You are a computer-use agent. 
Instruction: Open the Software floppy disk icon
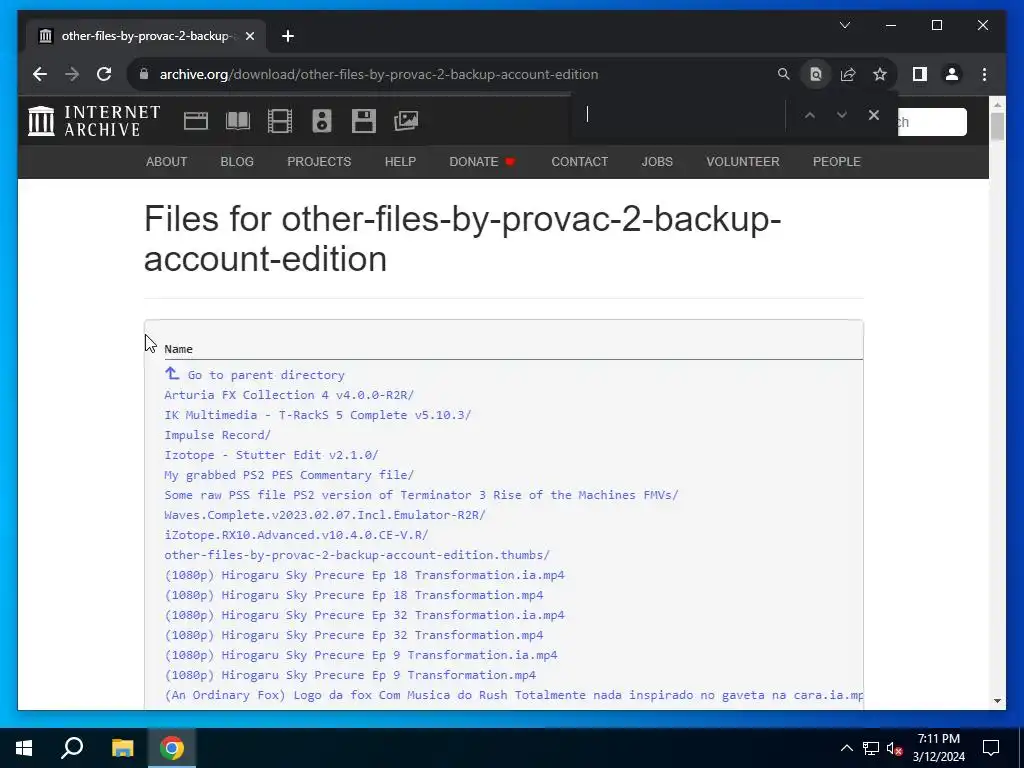click(x=364, y=121)
